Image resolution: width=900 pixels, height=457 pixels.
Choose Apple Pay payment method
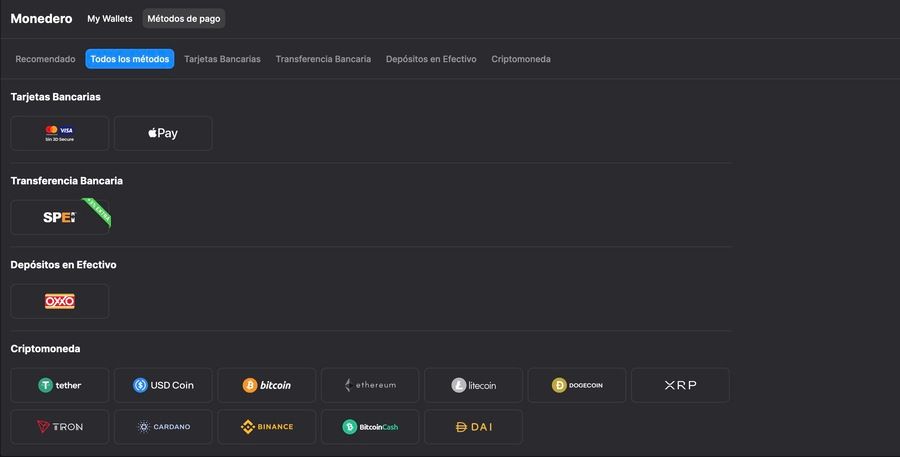pyautogui.click(x=163, y=133)
